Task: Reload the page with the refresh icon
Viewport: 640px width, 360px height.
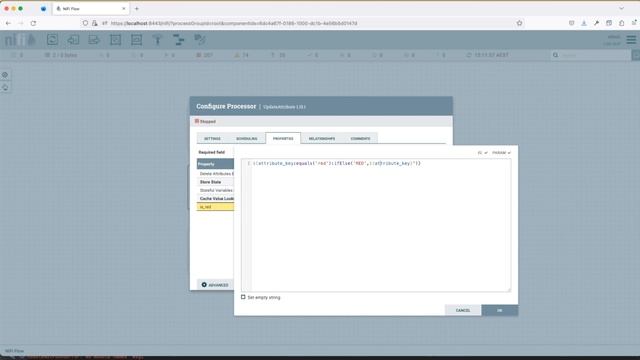Action: (x=33, y=23)
